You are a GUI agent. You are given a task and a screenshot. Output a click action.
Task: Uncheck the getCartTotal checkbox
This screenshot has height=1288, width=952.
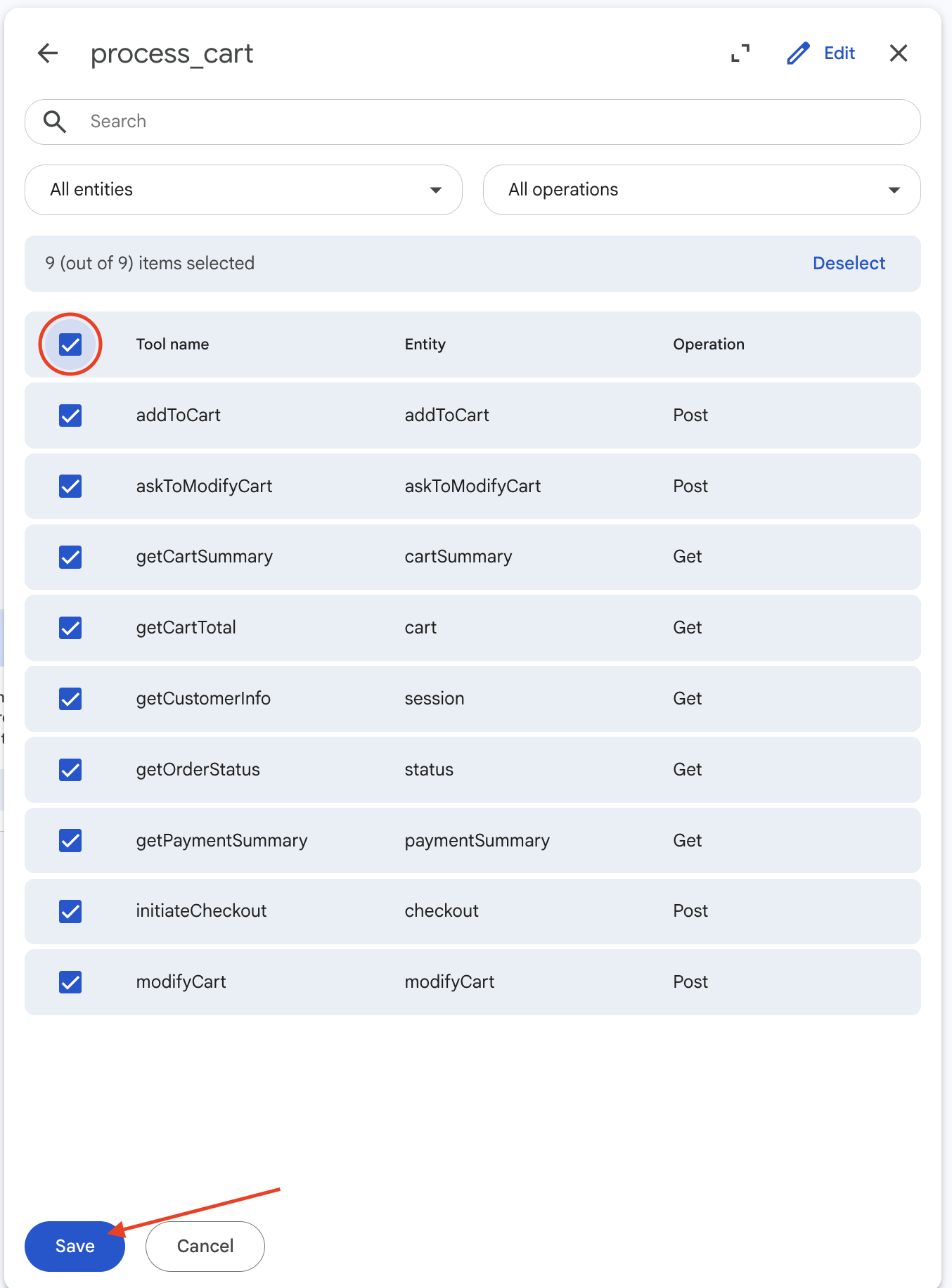click(x=70, y=628)
